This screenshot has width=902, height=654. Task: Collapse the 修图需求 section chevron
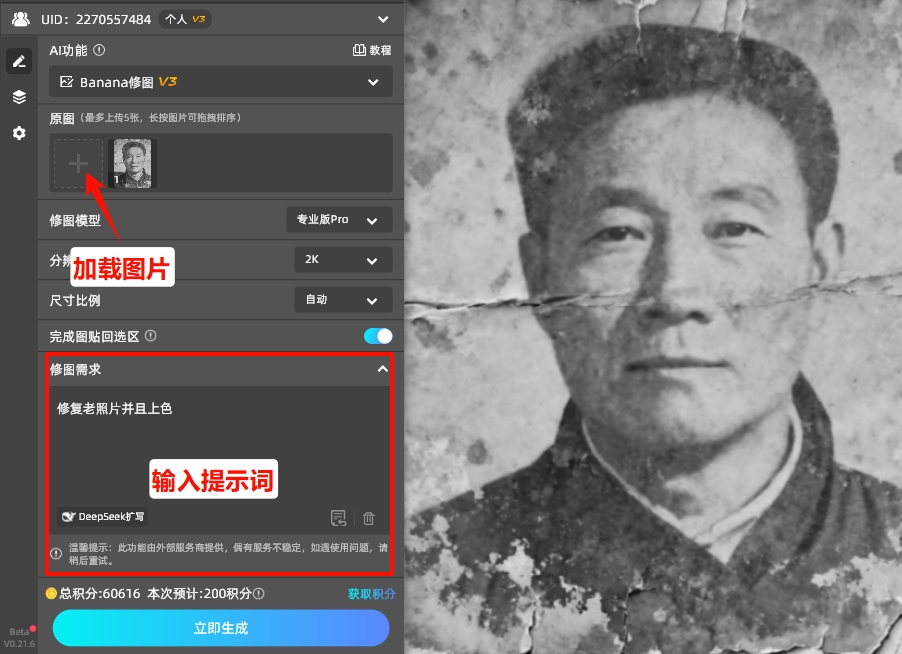382,369
